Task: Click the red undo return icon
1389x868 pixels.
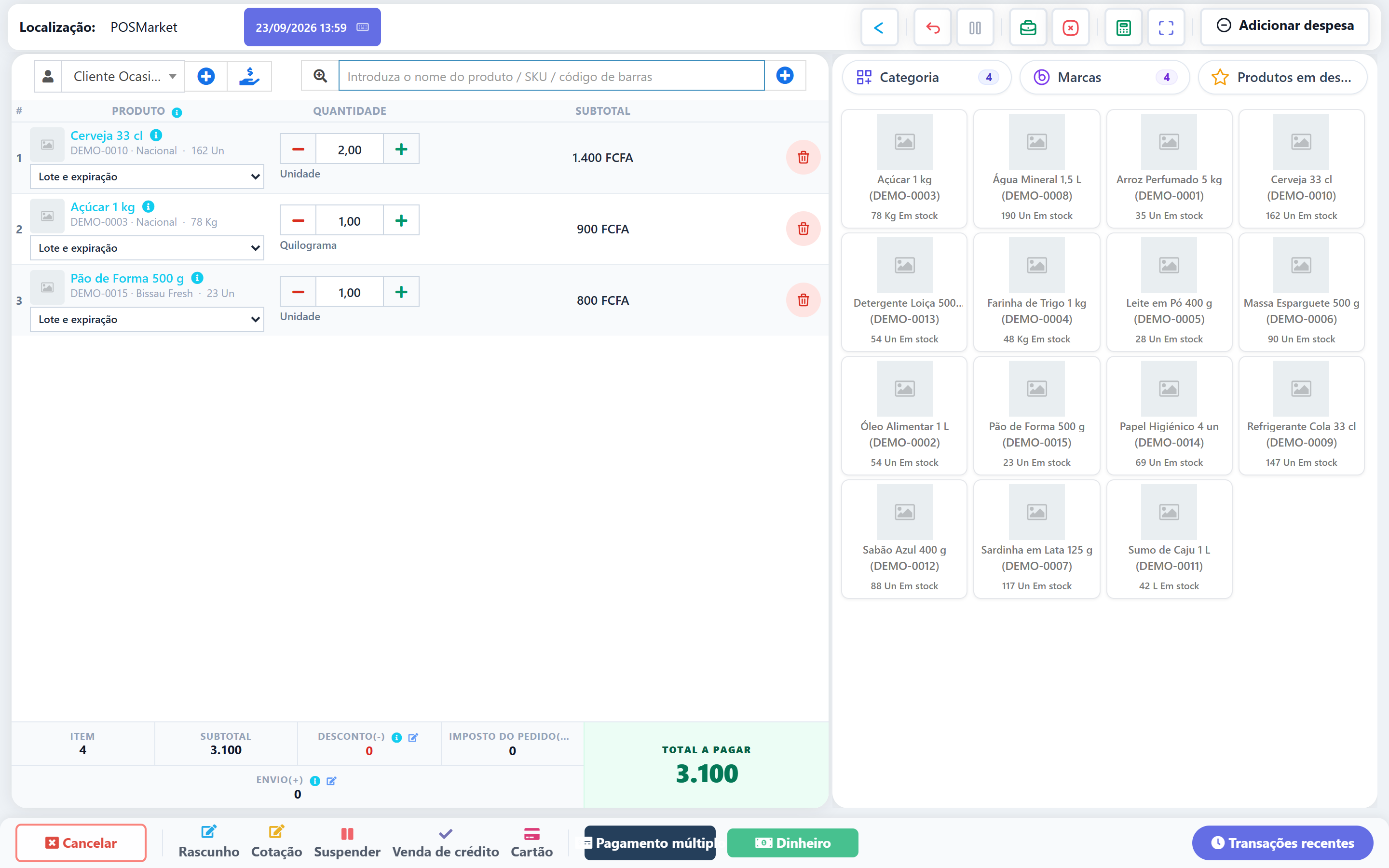Action: (x=933, y=27)
